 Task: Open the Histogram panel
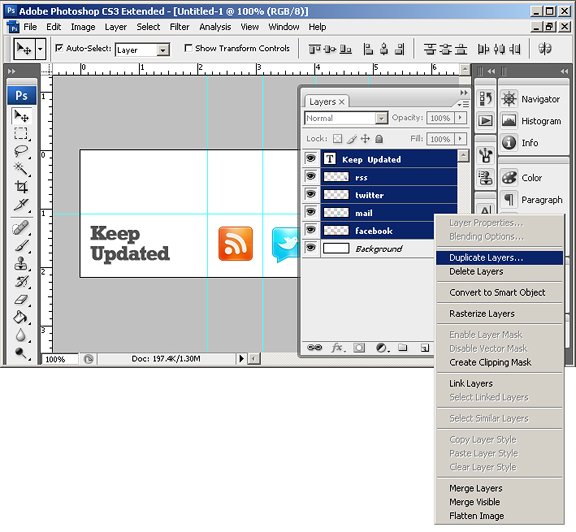pyautogui.click(x=532, y=121)
